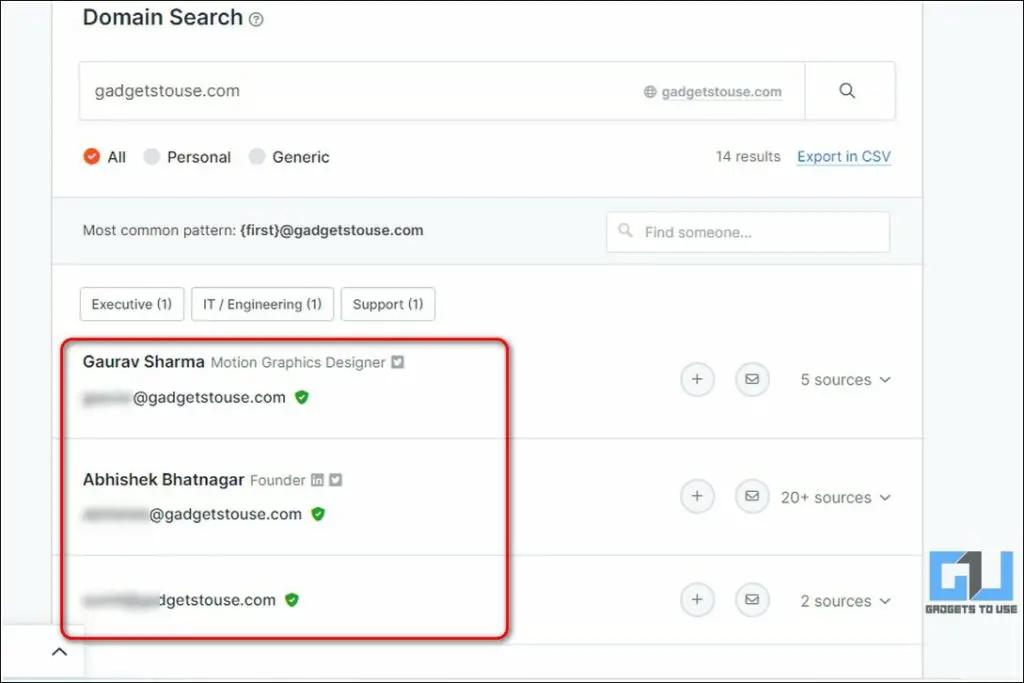Click the LinkedIn icon for Abhishek Bhatnagar
This screenshot has height=683, width=1024.
(317, 480)
